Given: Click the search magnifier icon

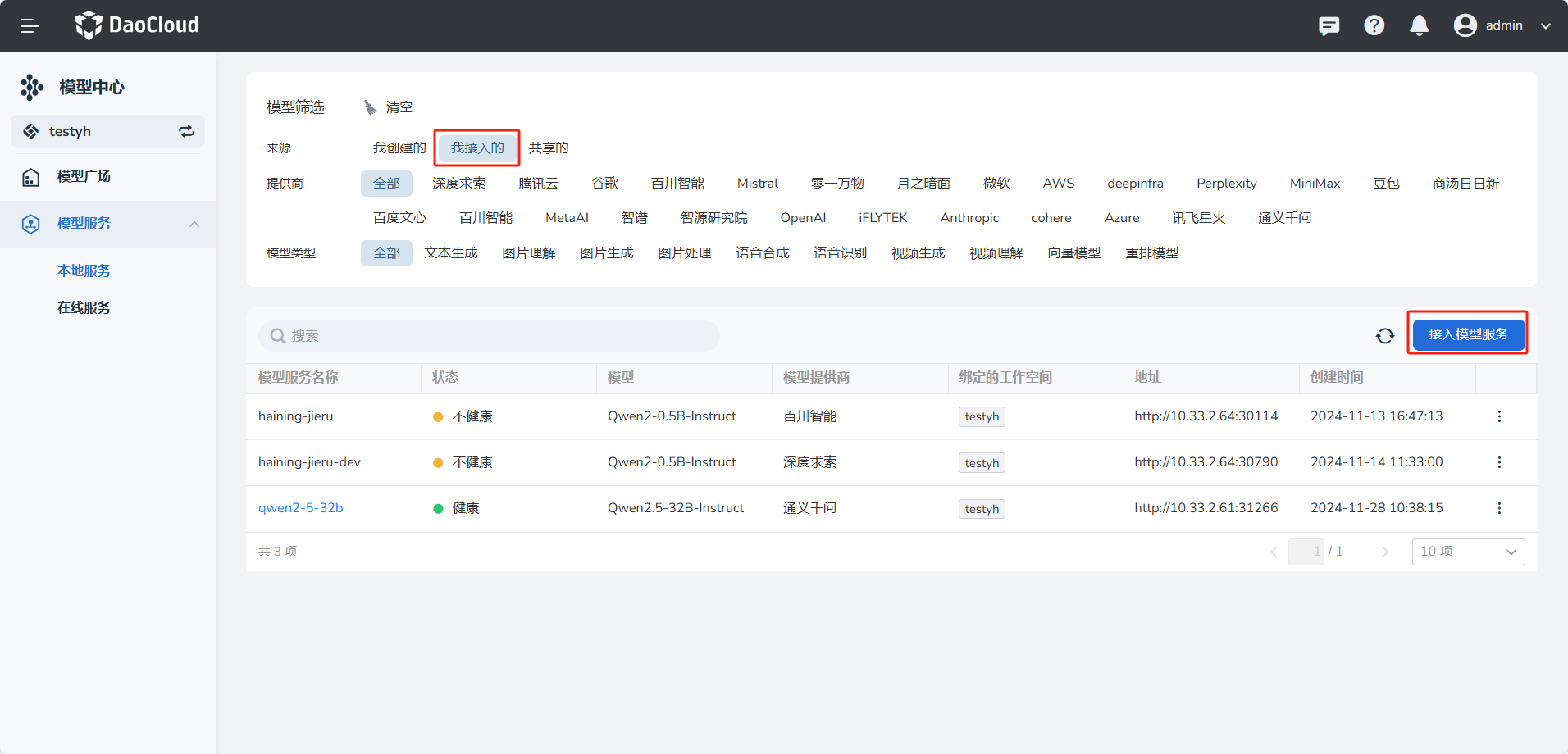Looking at the screenshot, I should [x=278, y=336].
